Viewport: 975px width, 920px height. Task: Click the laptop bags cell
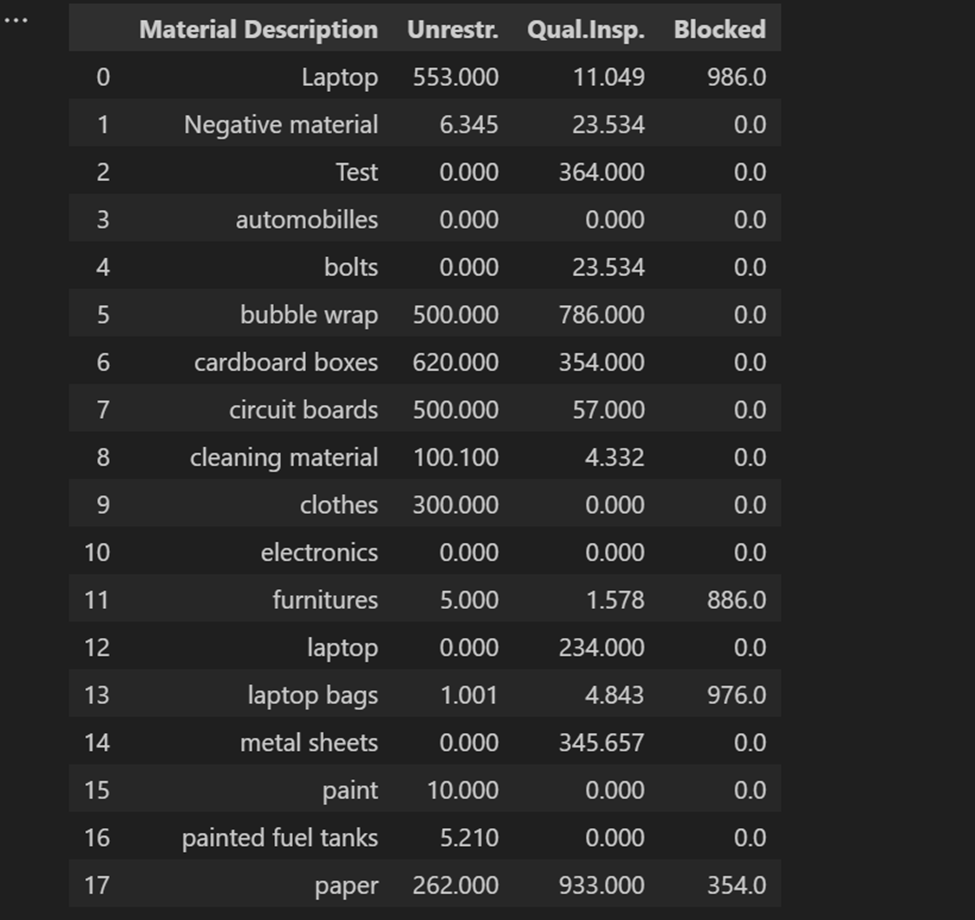click(x=312, y=695)
